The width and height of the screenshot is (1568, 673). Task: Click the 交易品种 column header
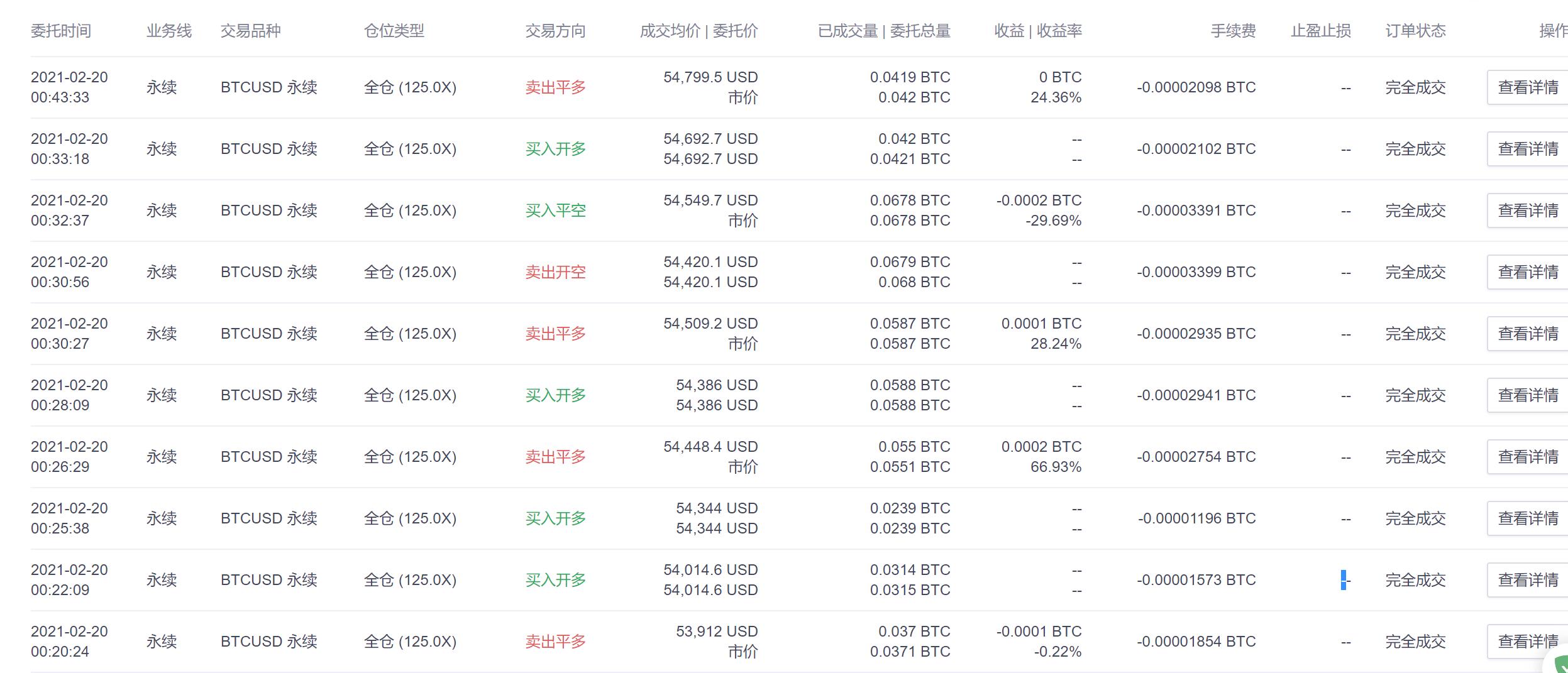coord(250,31)
